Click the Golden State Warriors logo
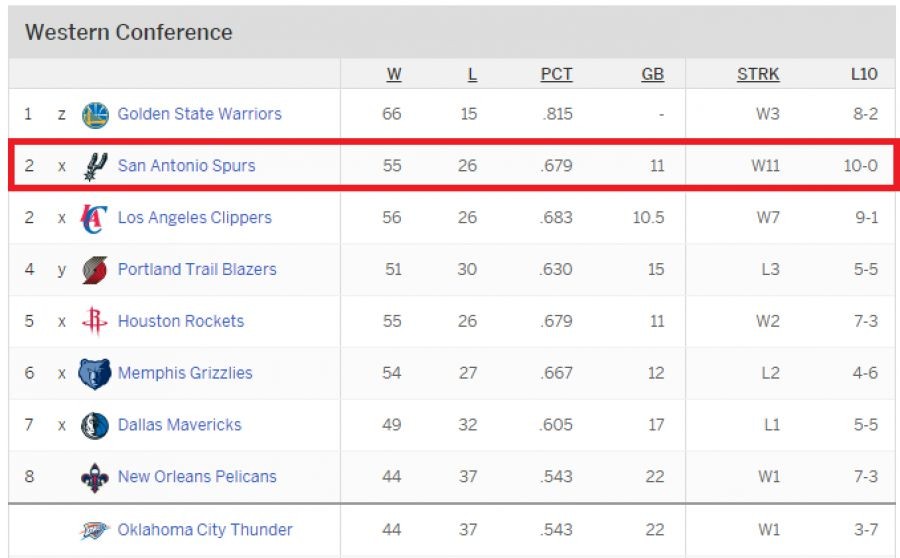This screenshot has width=900, height=558. click(95, 115)
